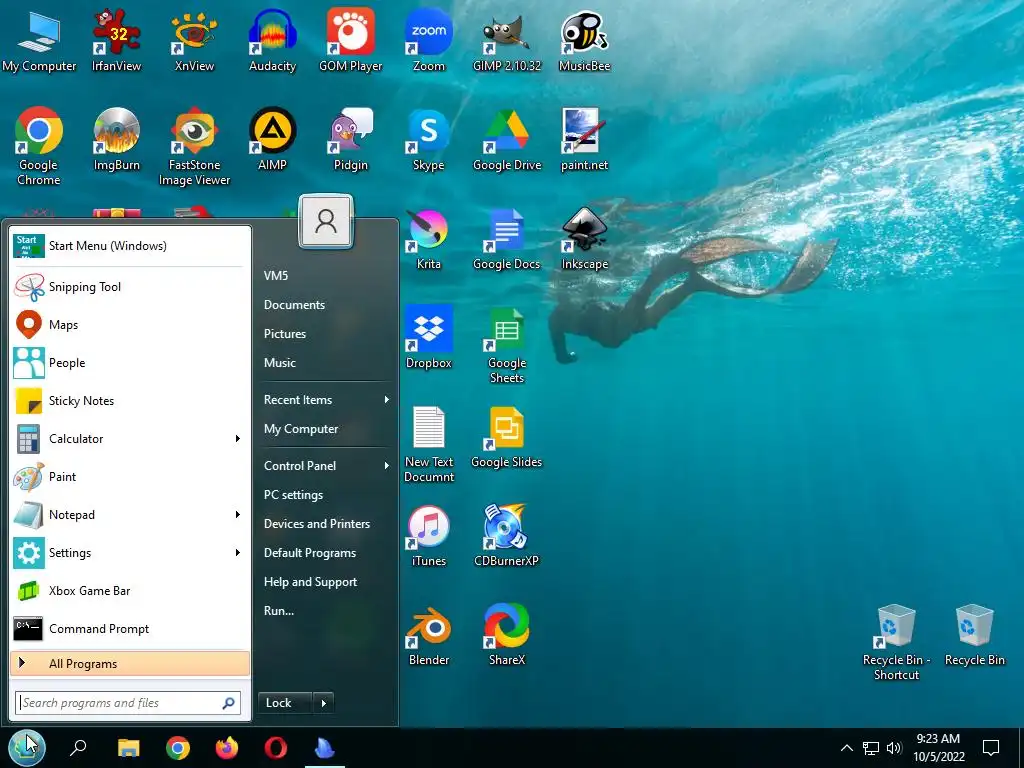Image resolution: width=1024 pixels, height=768 pixels.
Task: Select the Google Sheets desktop icon
Action: (507, 345)
